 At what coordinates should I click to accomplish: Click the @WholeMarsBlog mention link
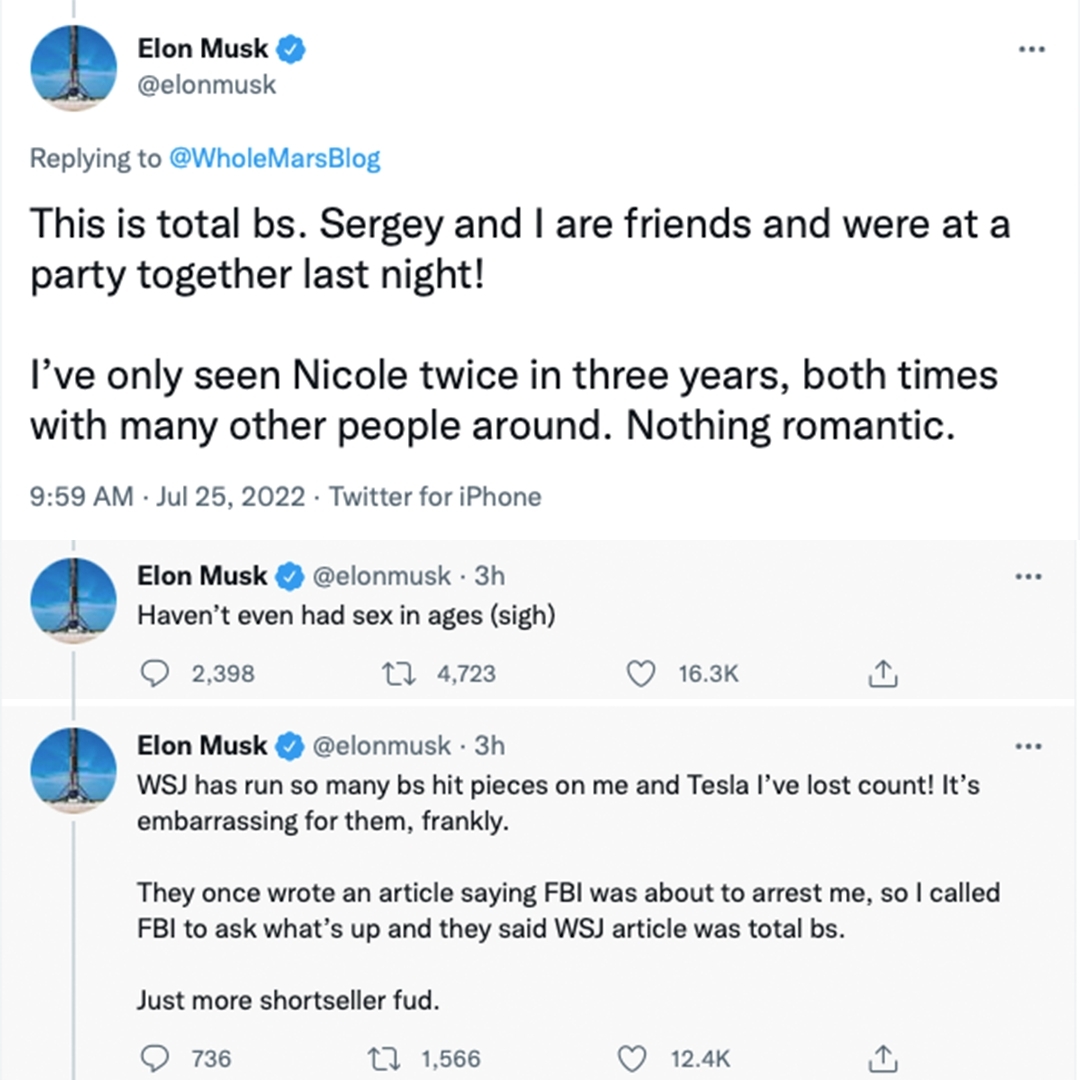pos(275,159)
